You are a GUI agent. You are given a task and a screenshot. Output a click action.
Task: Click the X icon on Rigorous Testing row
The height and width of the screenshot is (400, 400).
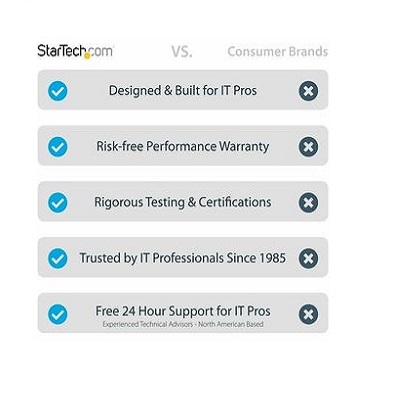(x=308, y=203)
